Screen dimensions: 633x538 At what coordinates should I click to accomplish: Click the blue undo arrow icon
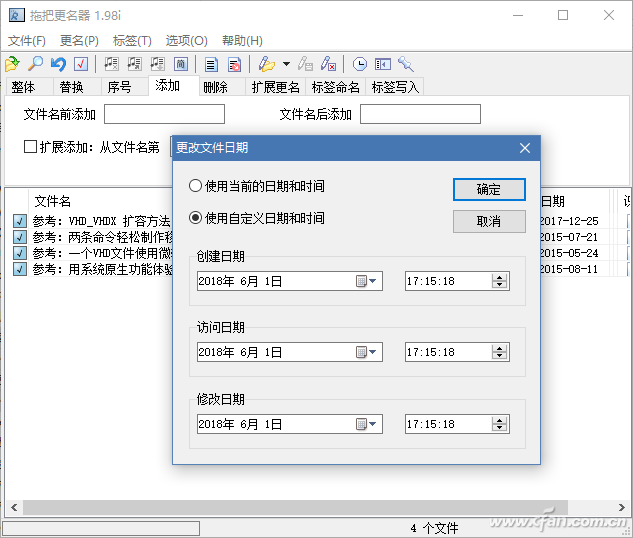point(58,64)
